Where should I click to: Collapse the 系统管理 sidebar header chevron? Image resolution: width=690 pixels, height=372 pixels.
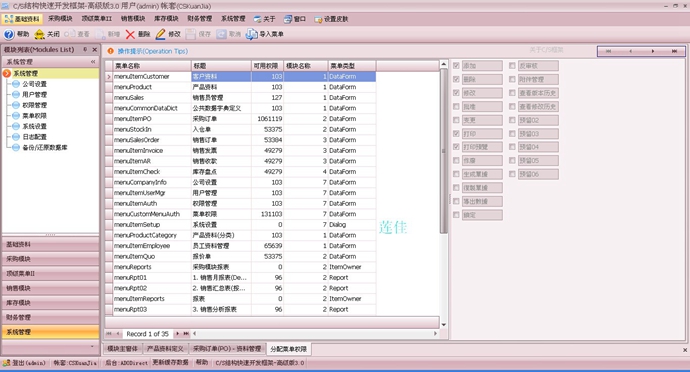pos(93,62)
